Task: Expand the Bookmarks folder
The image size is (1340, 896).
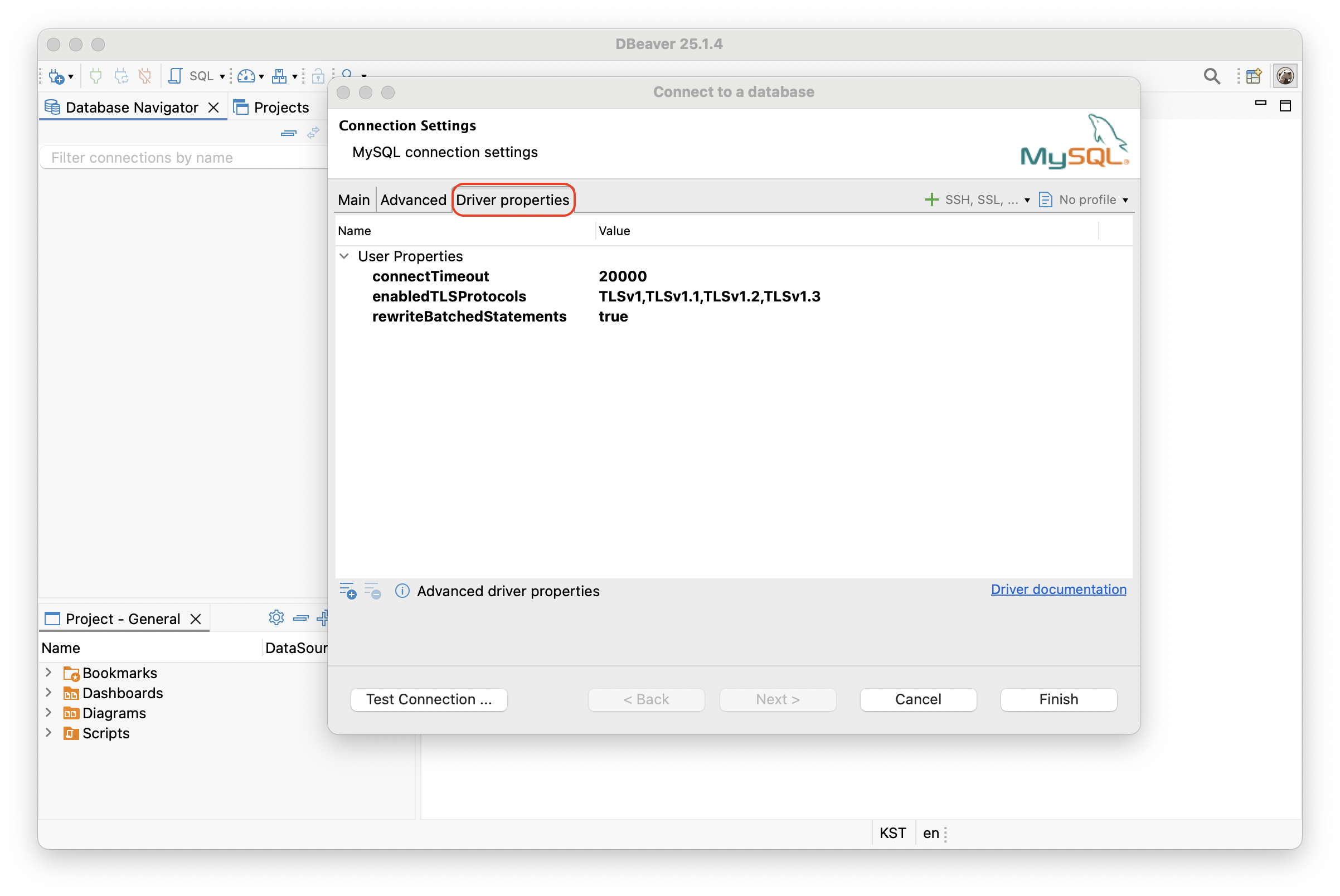Action: pyautogui.click(x=48, y=673)
